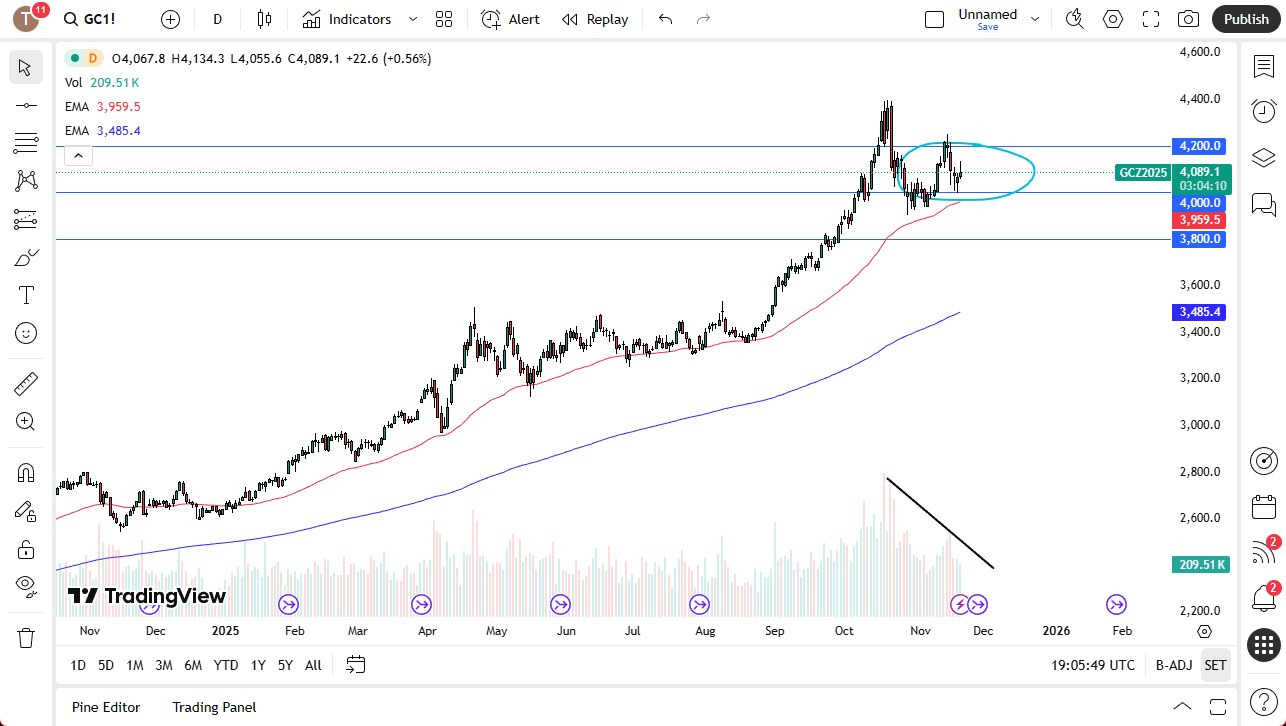Open the Trading Panel tab

[214, 707]
